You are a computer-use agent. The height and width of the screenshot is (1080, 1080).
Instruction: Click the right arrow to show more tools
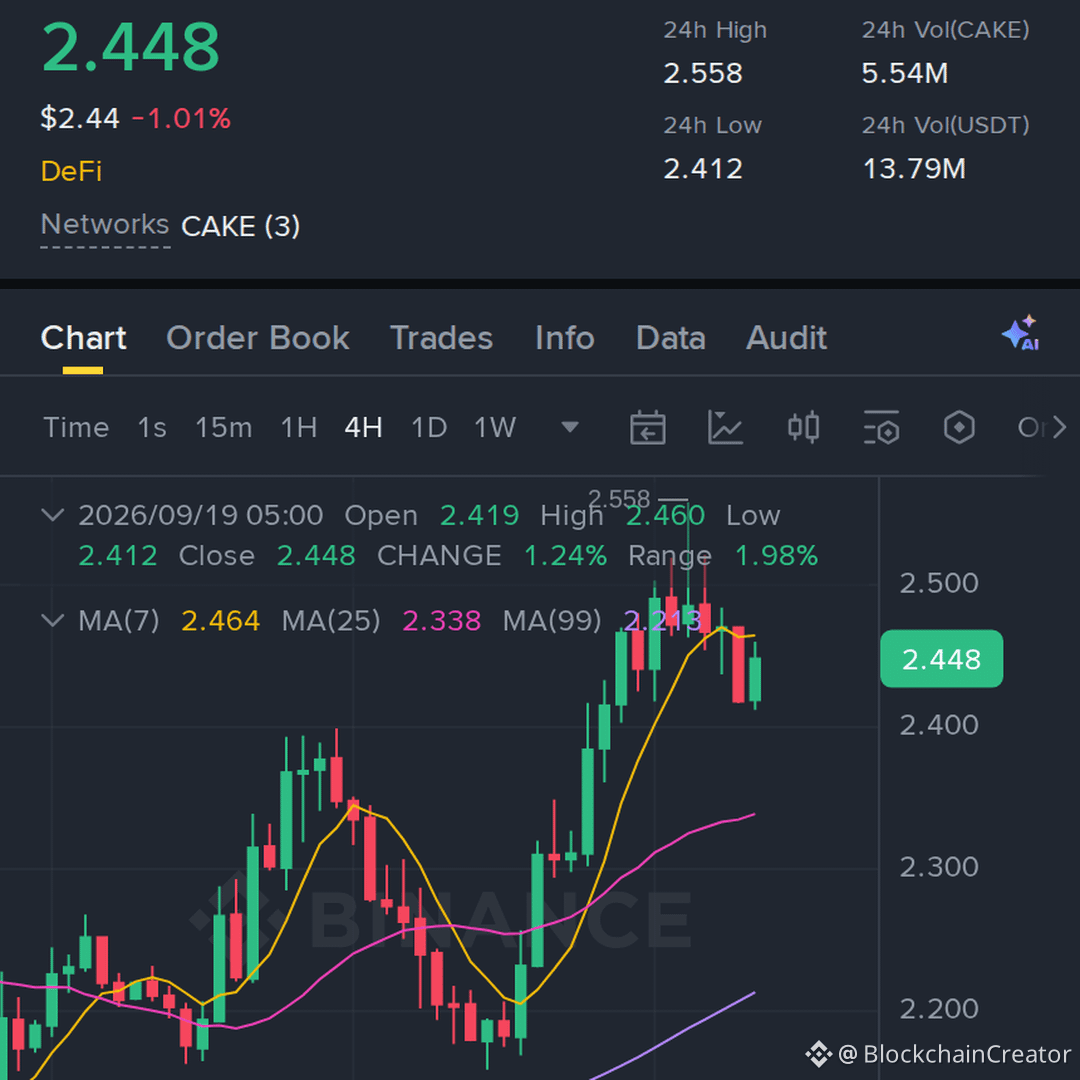tap(1059, 427)
